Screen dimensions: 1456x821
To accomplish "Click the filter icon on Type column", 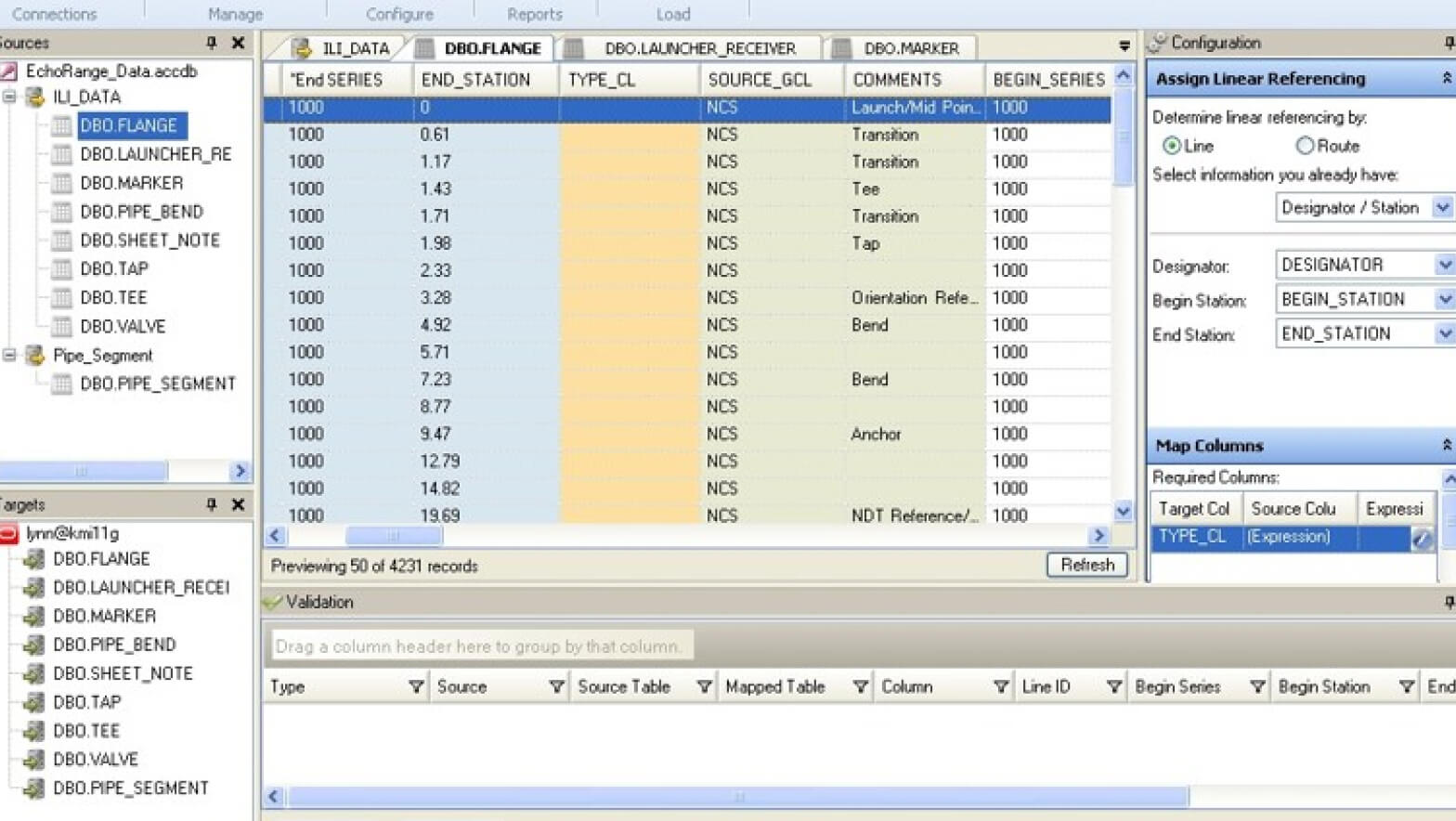I will [x=416, y=687].
